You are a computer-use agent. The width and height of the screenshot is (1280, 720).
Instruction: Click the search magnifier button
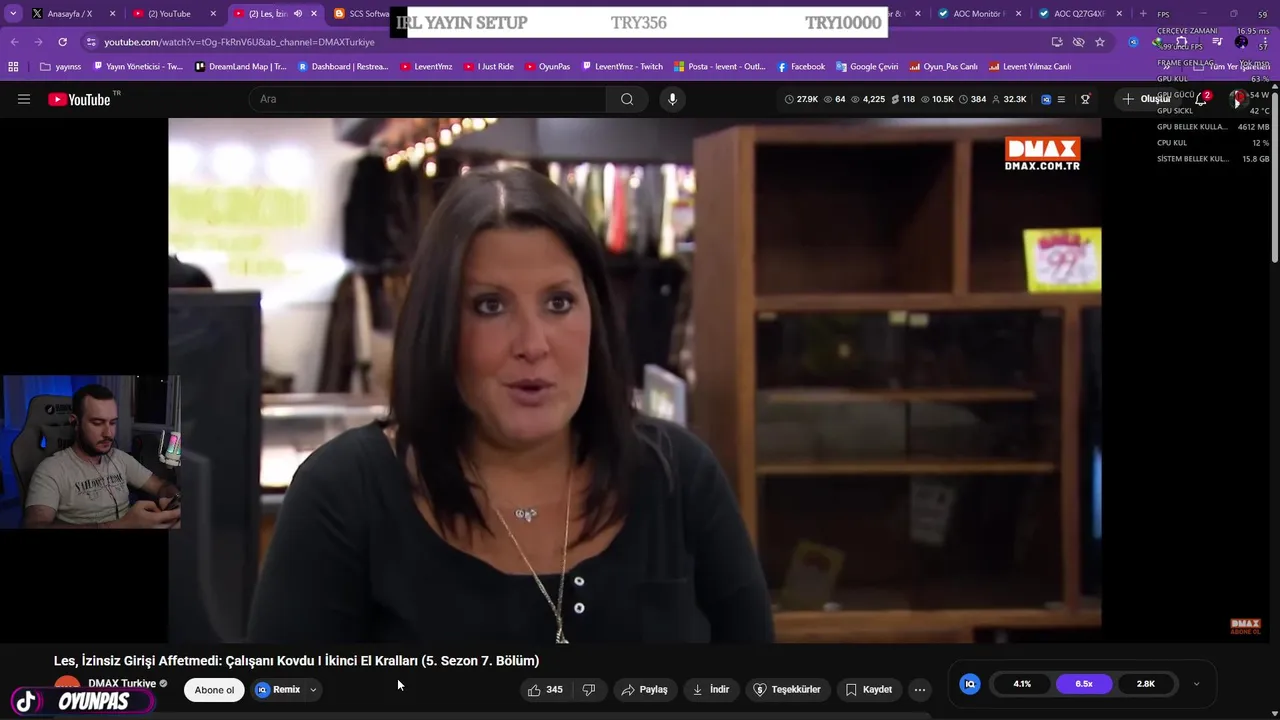point(627,99)
